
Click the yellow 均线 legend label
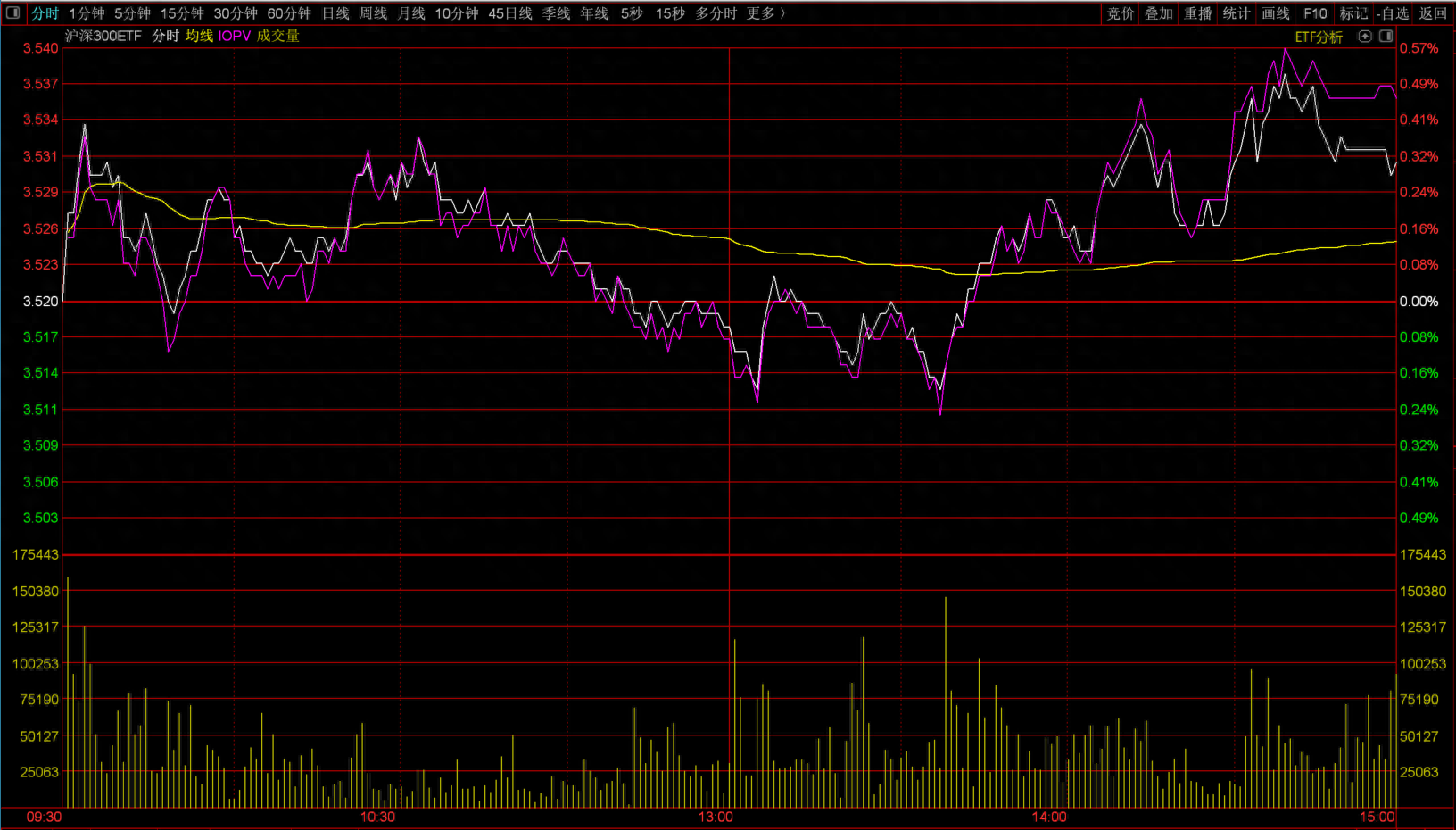pyautogui.click(x=199, y=36)
